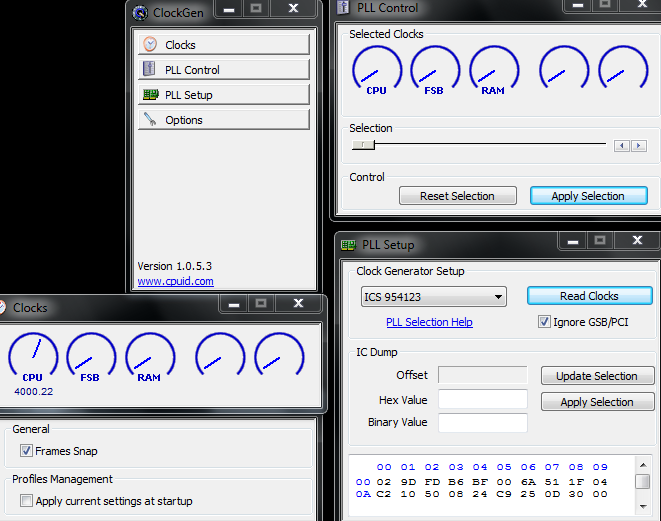Open PLL Setup from ClockGen menu
Screen dimensions: 661x521
pos(224,95)
